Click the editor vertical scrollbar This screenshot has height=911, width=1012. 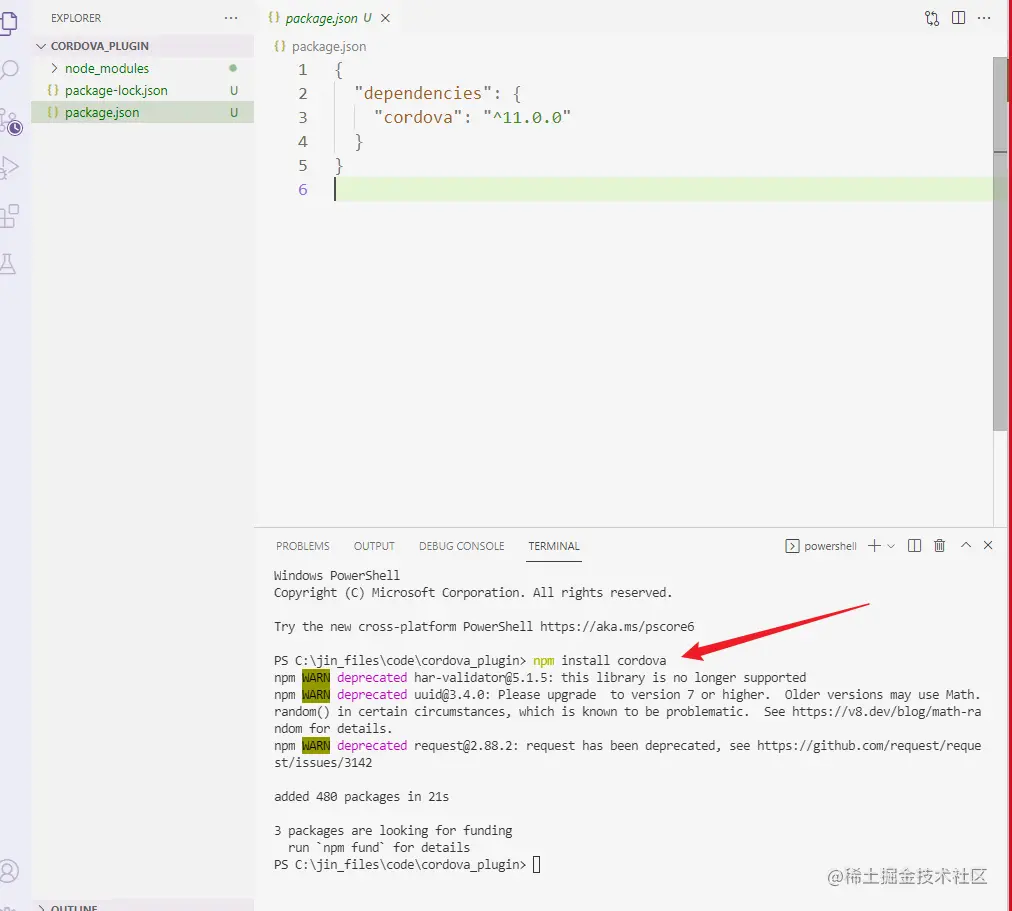[1000, 244]
